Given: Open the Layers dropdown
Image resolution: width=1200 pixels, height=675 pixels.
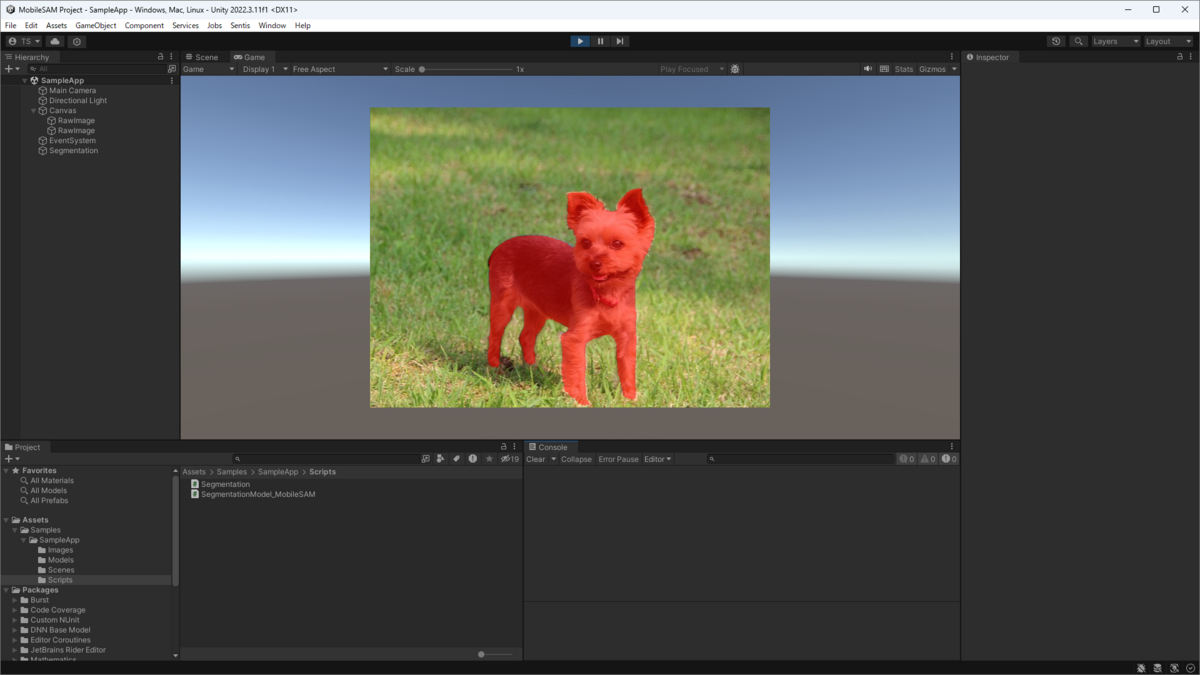Looking at the screenshot, I should pos(1115,41).
